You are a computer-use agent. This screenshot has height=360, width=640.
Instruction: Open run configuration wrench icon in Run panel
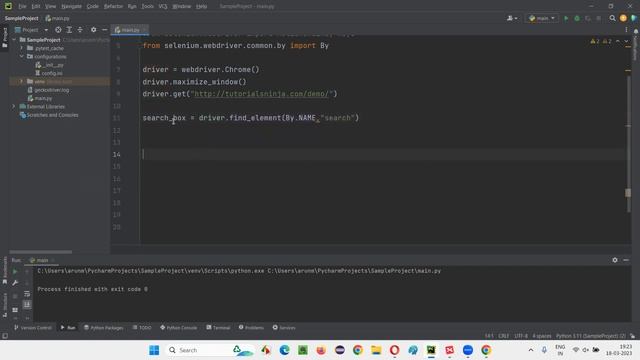coord(15,283)
